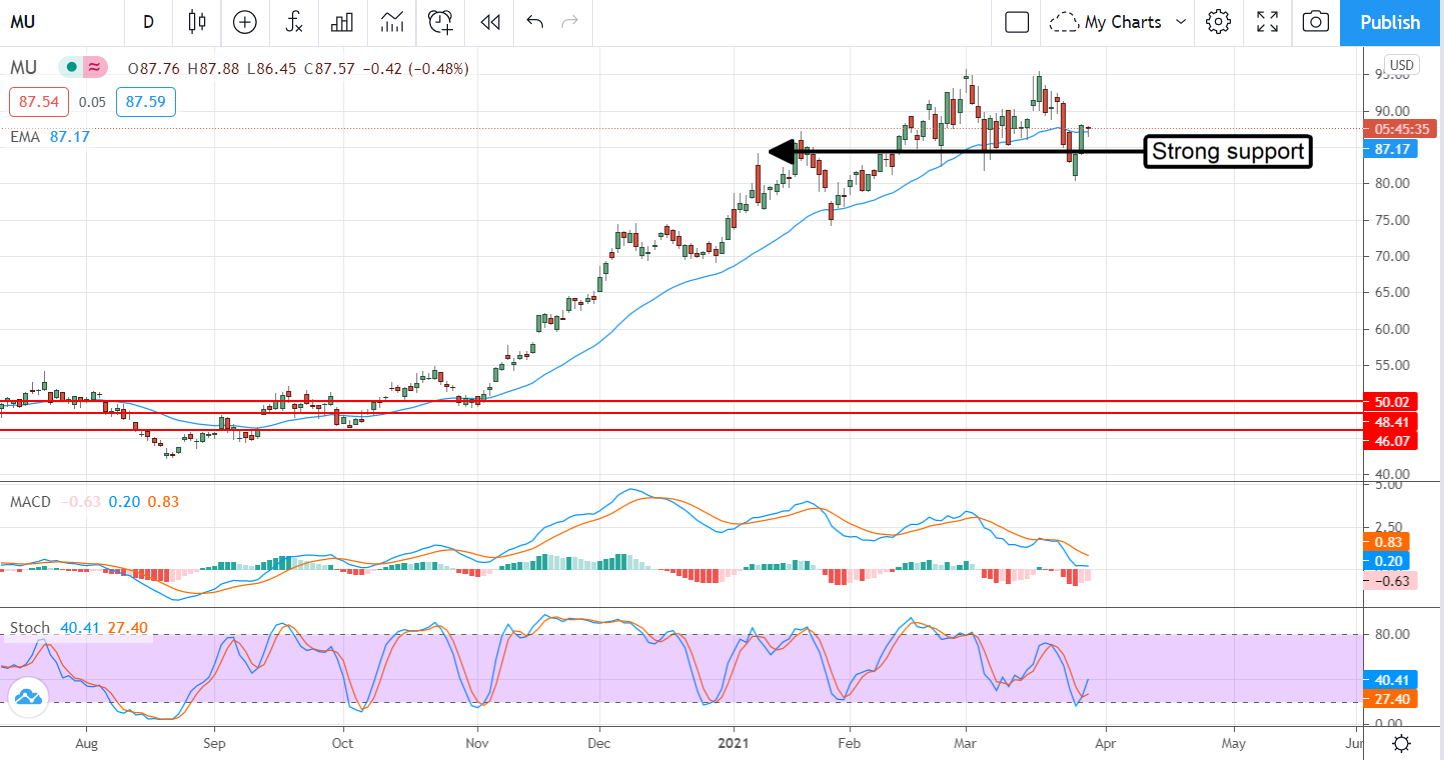
Task: Take a chart snapshot with camera icon
Action: [1316, 22]
